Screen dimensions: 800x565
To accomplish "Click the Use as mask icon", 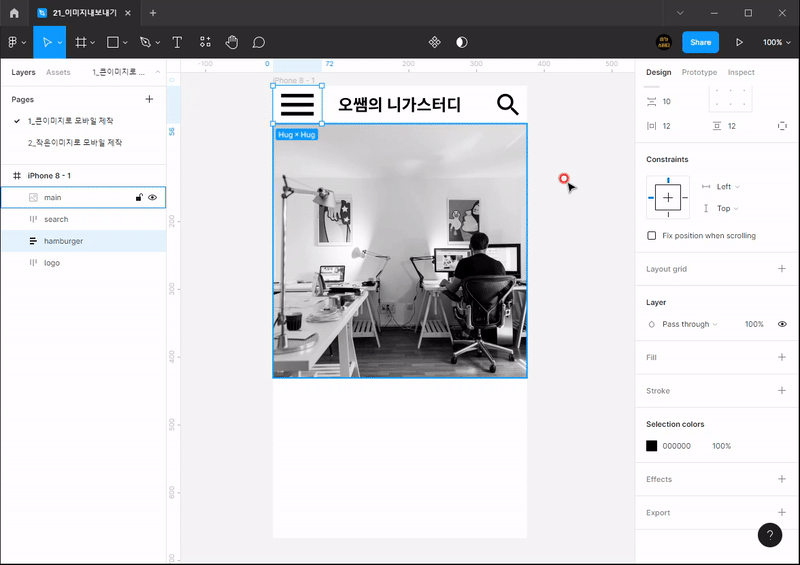I will tap(462, 42).
